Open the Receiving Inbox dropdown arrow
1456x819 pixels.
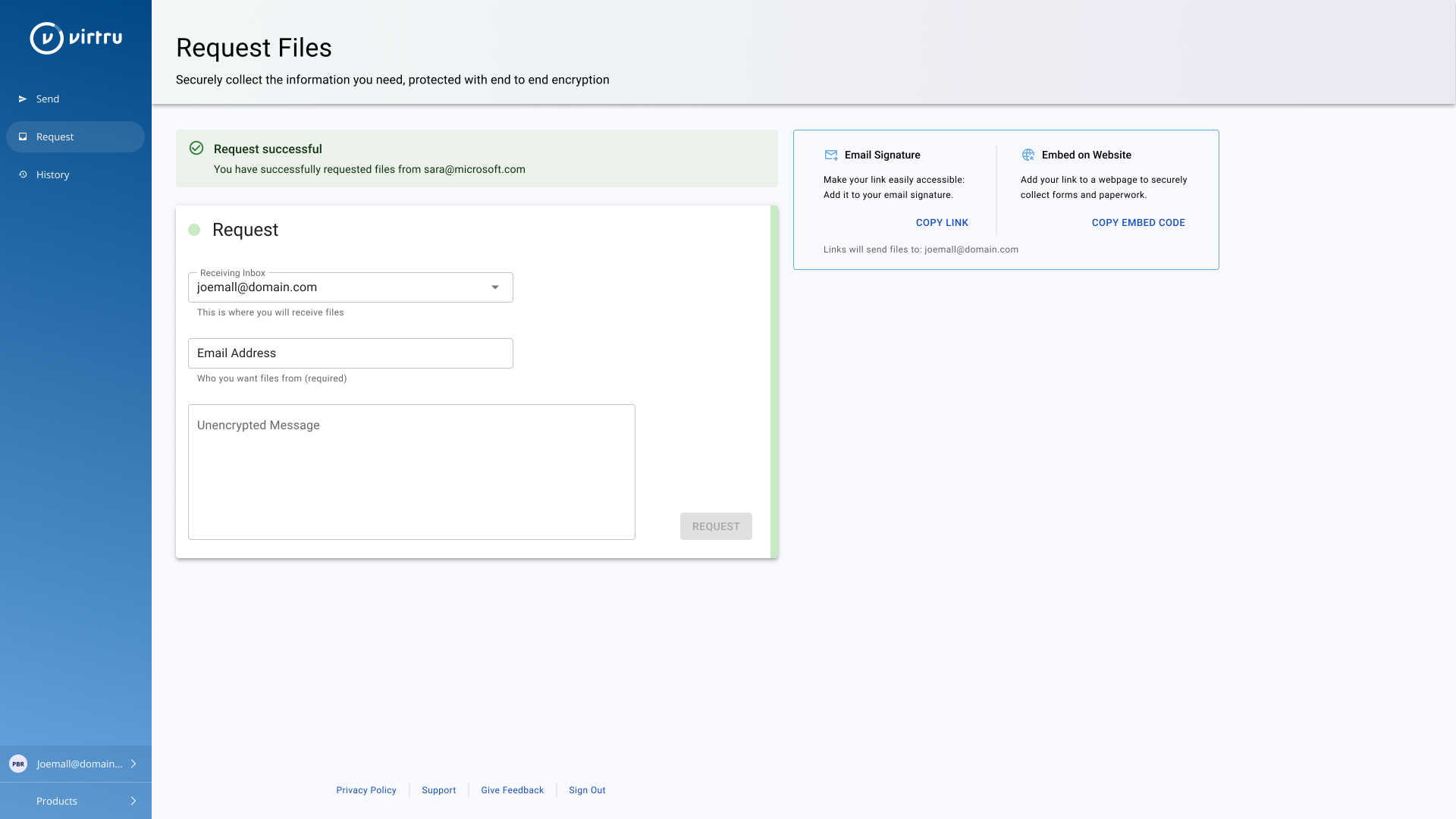pos(495,287)
